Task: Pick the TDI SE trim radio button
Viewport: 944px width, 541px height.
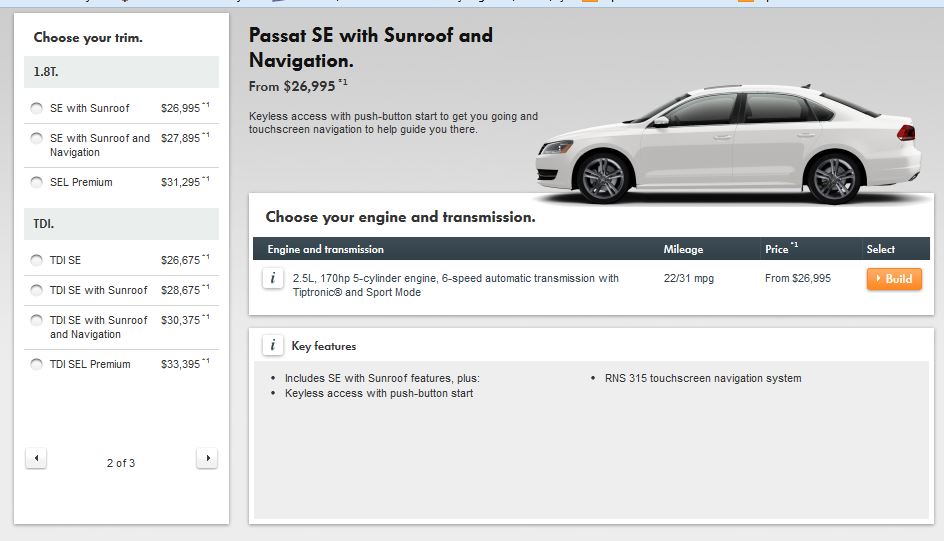Action: pos(37,260)
